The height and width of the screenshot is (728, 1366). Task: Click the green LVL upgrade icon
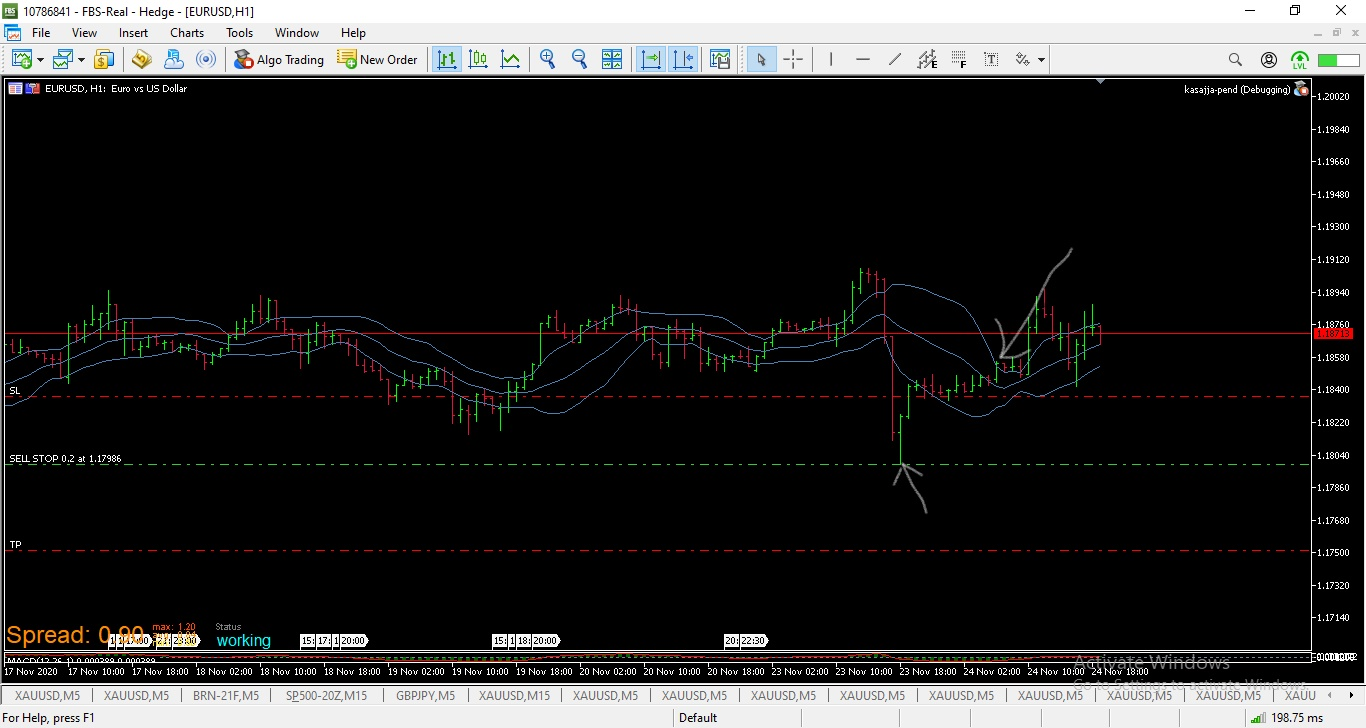(x=1300, y=60)
